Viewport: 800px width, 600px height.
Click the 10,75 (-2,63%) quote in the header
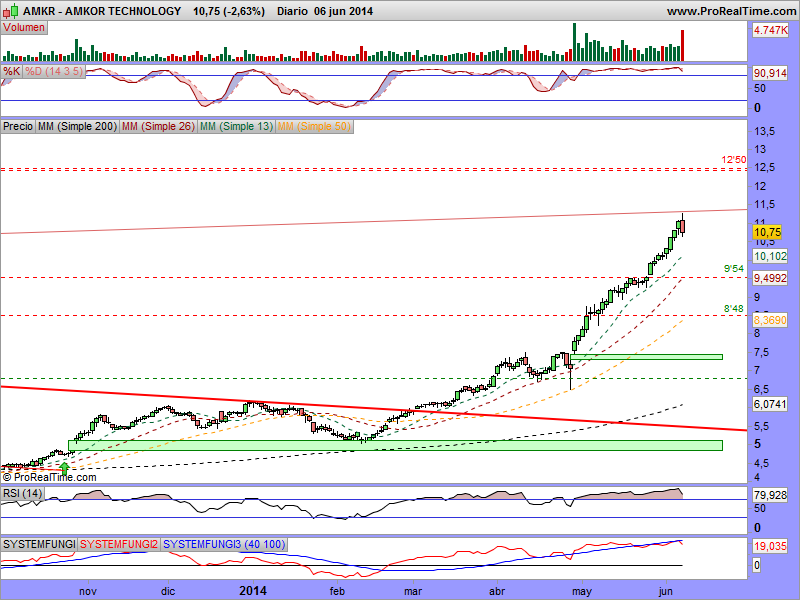(x=229, y=11)
